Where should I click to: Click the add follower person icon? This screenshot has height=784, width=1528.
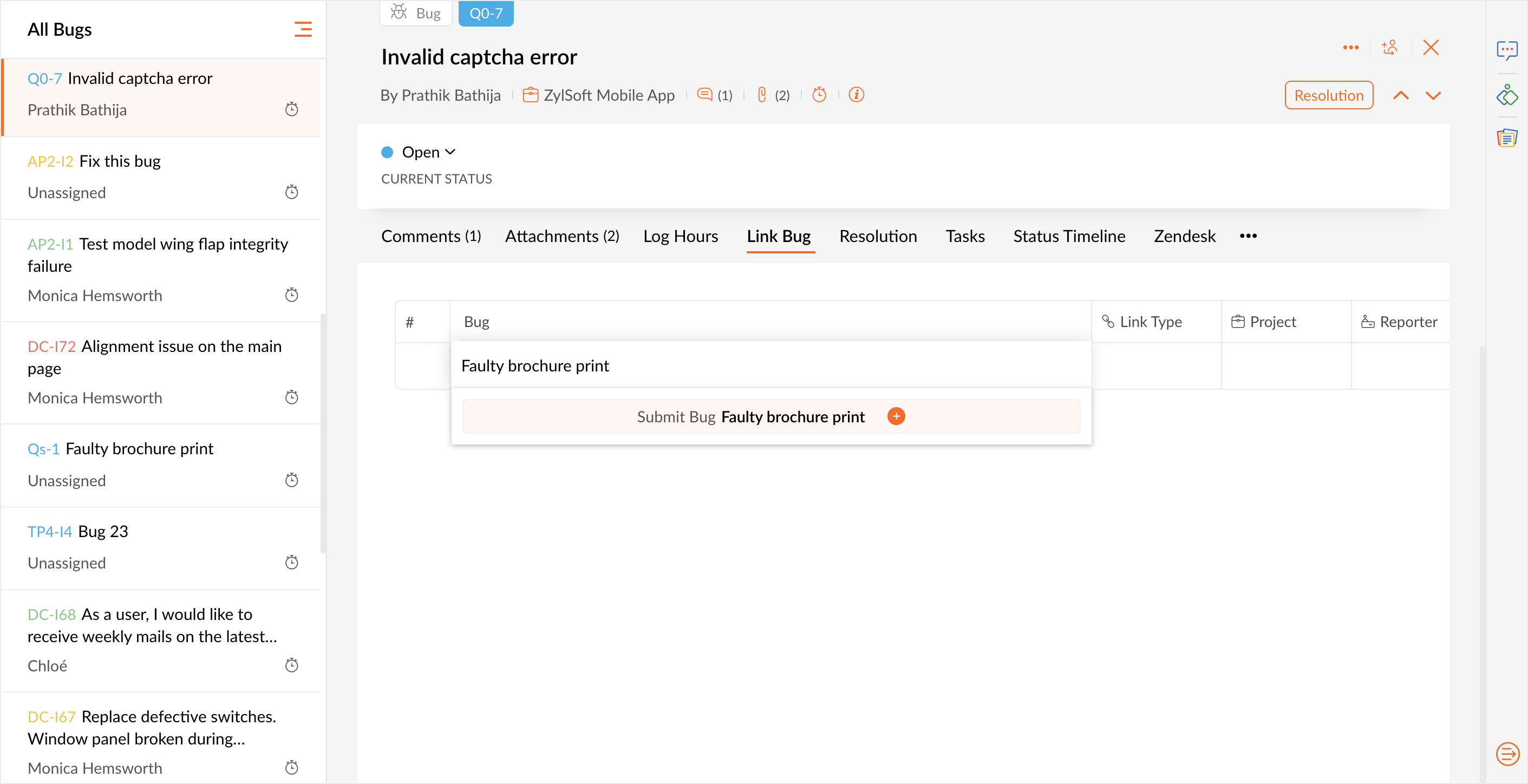point(1389,48)
